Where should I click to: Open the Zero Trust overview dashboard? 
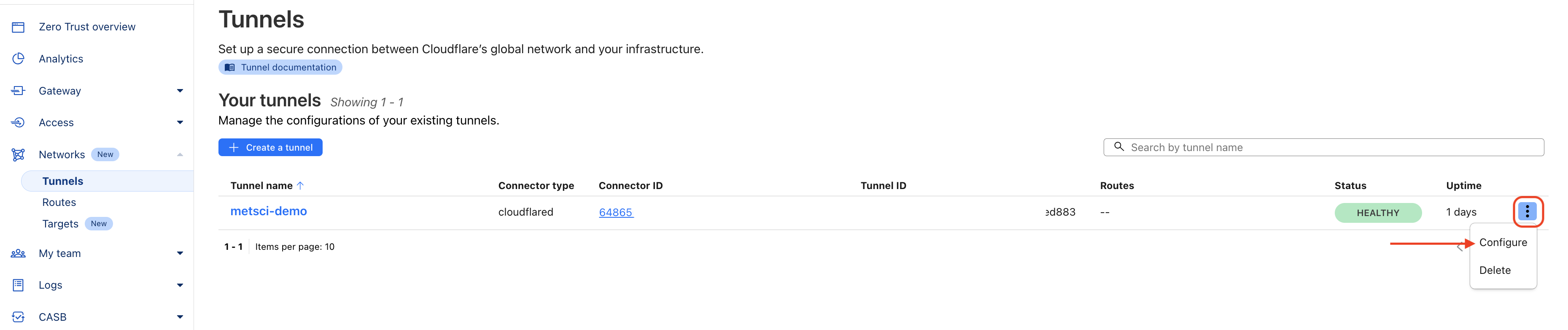(18, 27)
